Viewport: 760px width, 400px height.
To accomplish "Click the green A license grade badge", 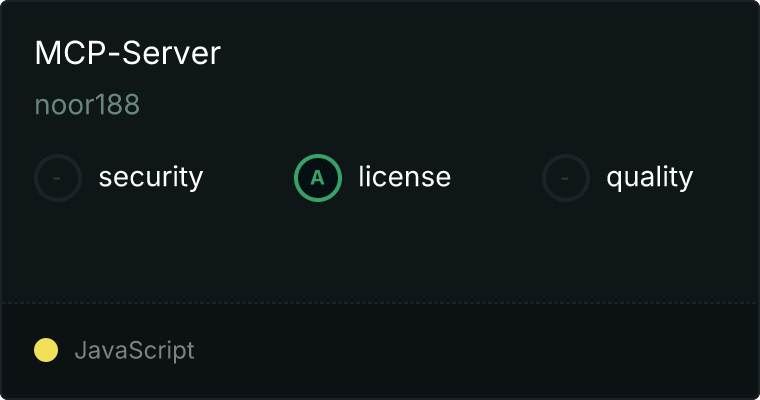I will (318, 178).
